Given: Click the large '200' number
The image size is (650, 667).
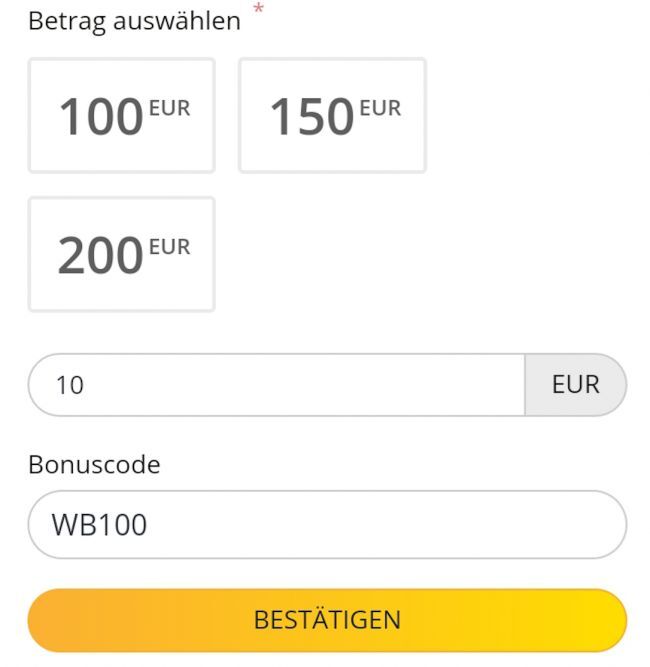Looking at the screenshot, I should coord(101,257).
